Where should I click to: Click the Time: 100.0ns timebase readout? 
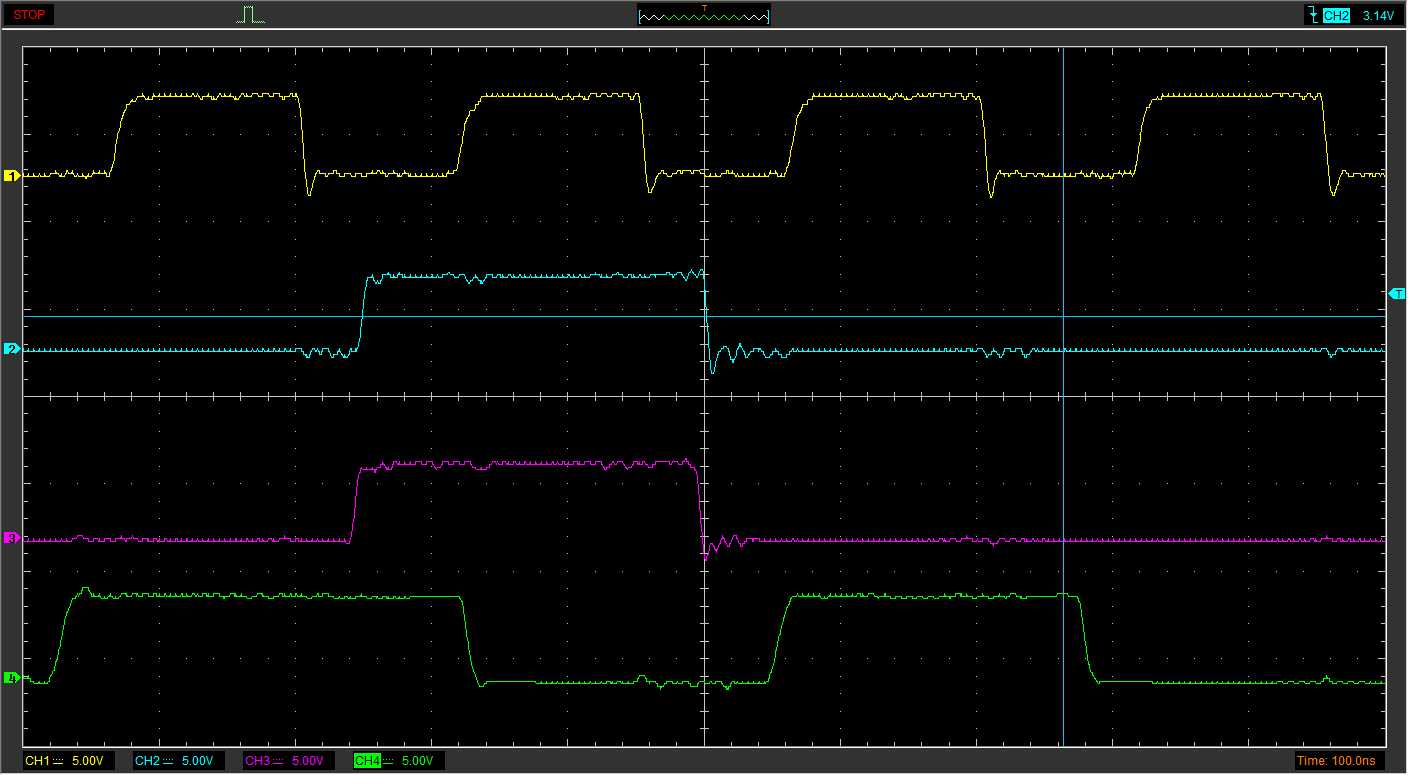click(1340, 761)
